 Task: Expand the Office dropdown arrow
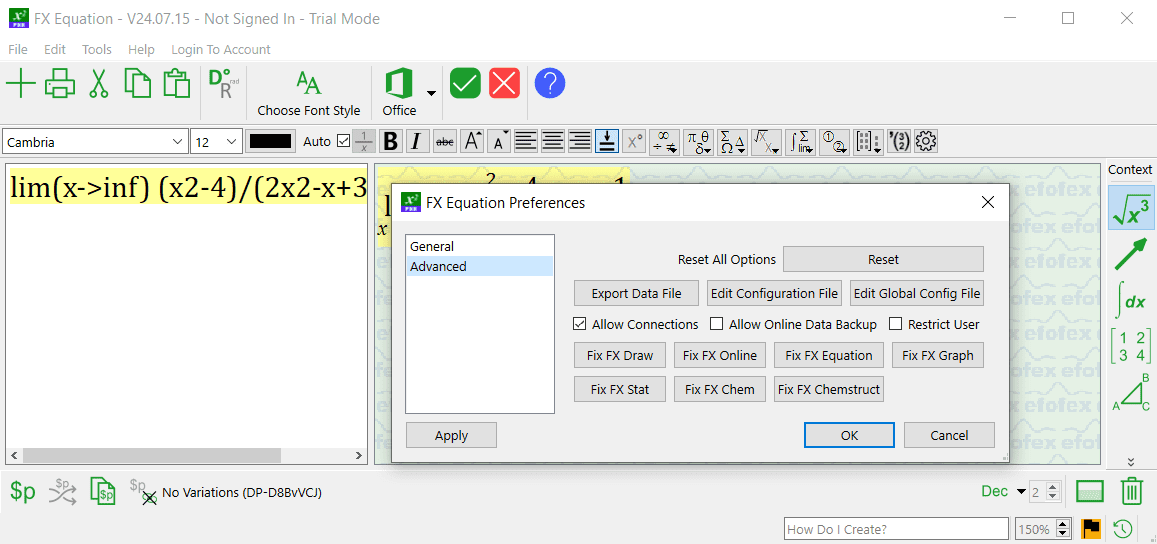[431, 93]
